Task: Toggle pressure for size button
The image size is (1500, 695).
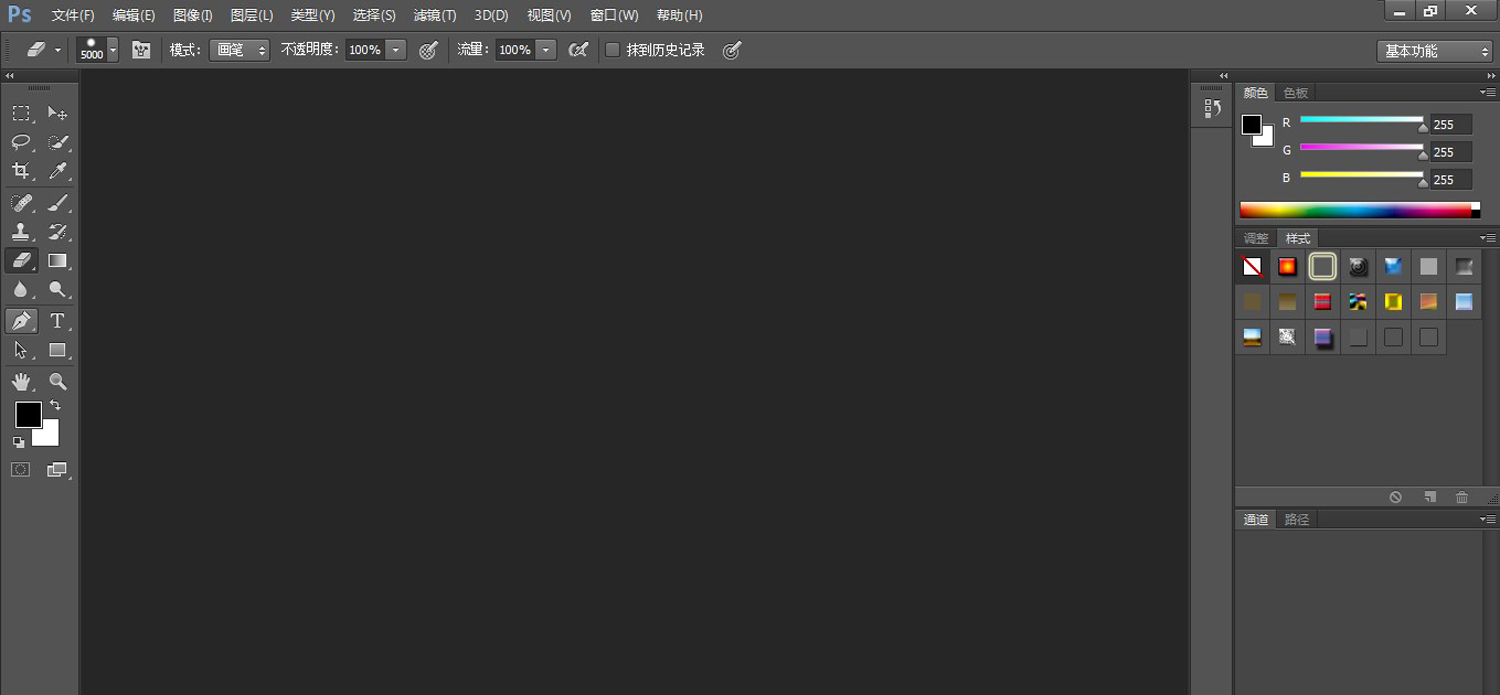Action: point(732,50)
